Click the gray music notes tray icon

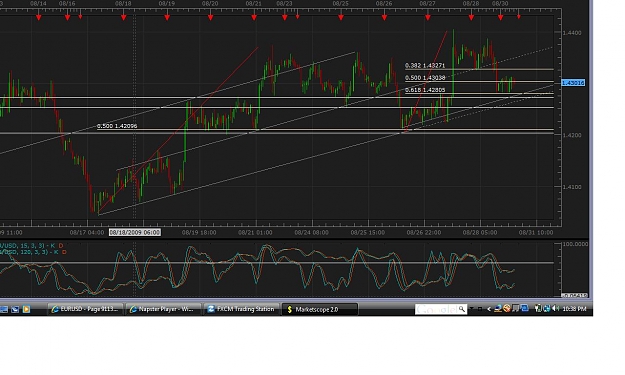pyautogui.click(x=516, y=308)
